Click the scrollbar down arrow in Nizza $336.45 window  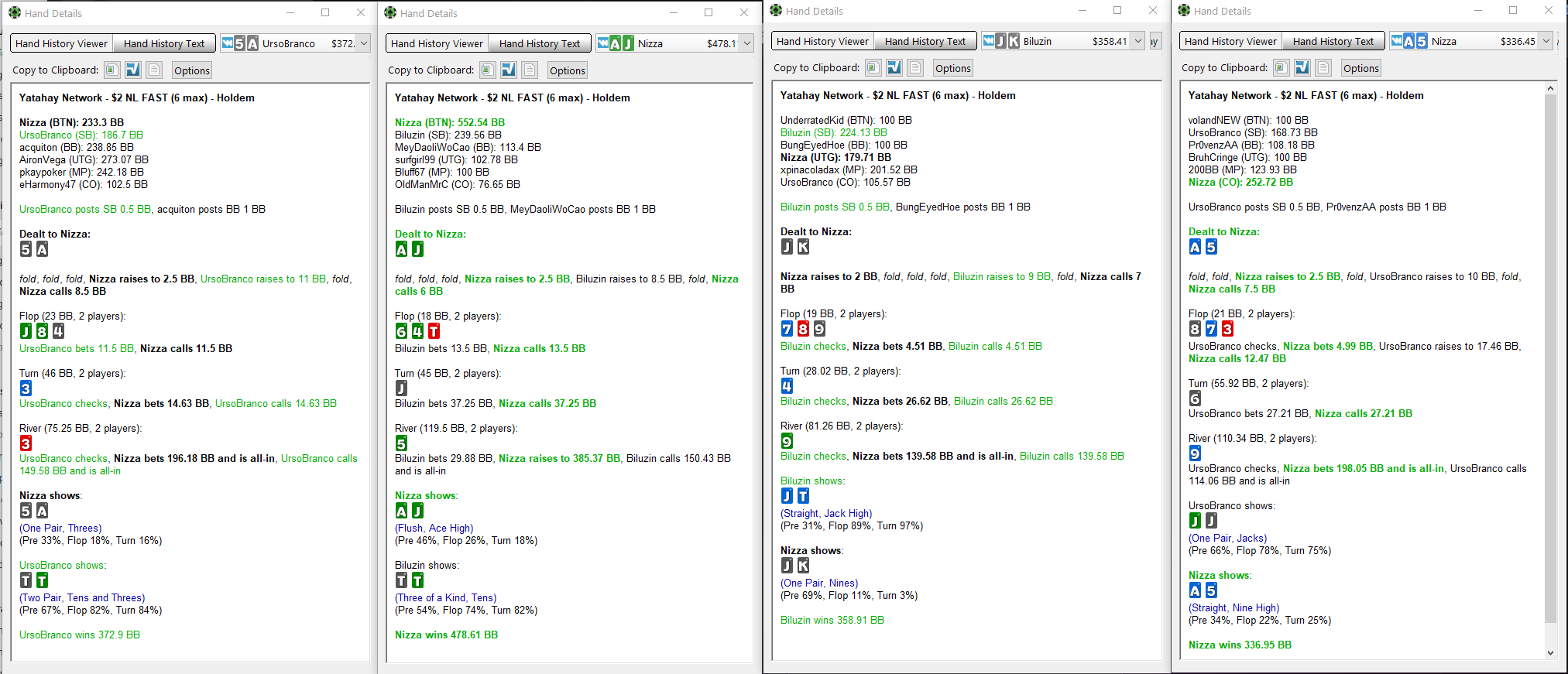click(x=1550, y=652)
